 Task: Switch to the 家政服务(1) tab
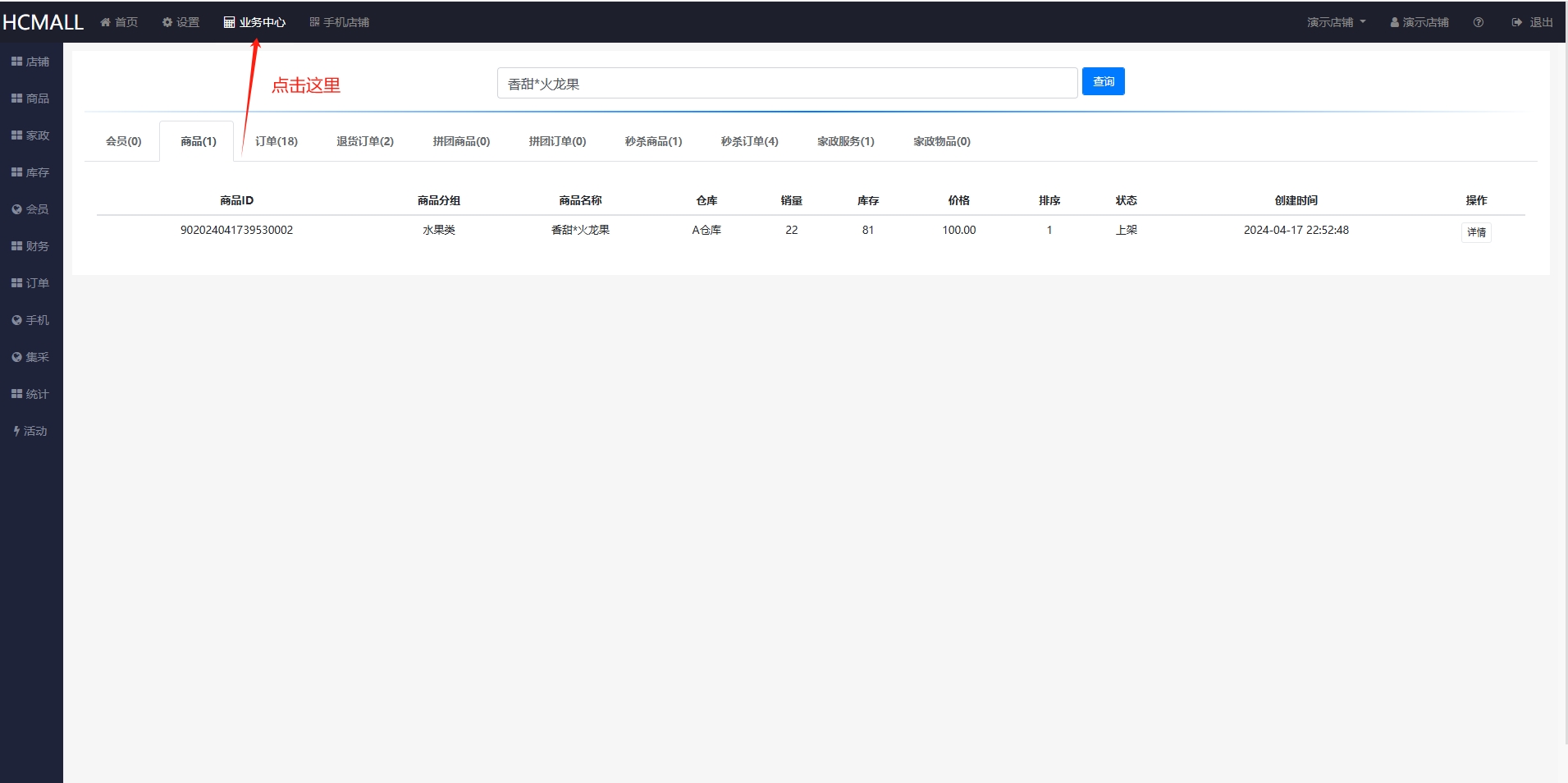(x=845, y=141)
